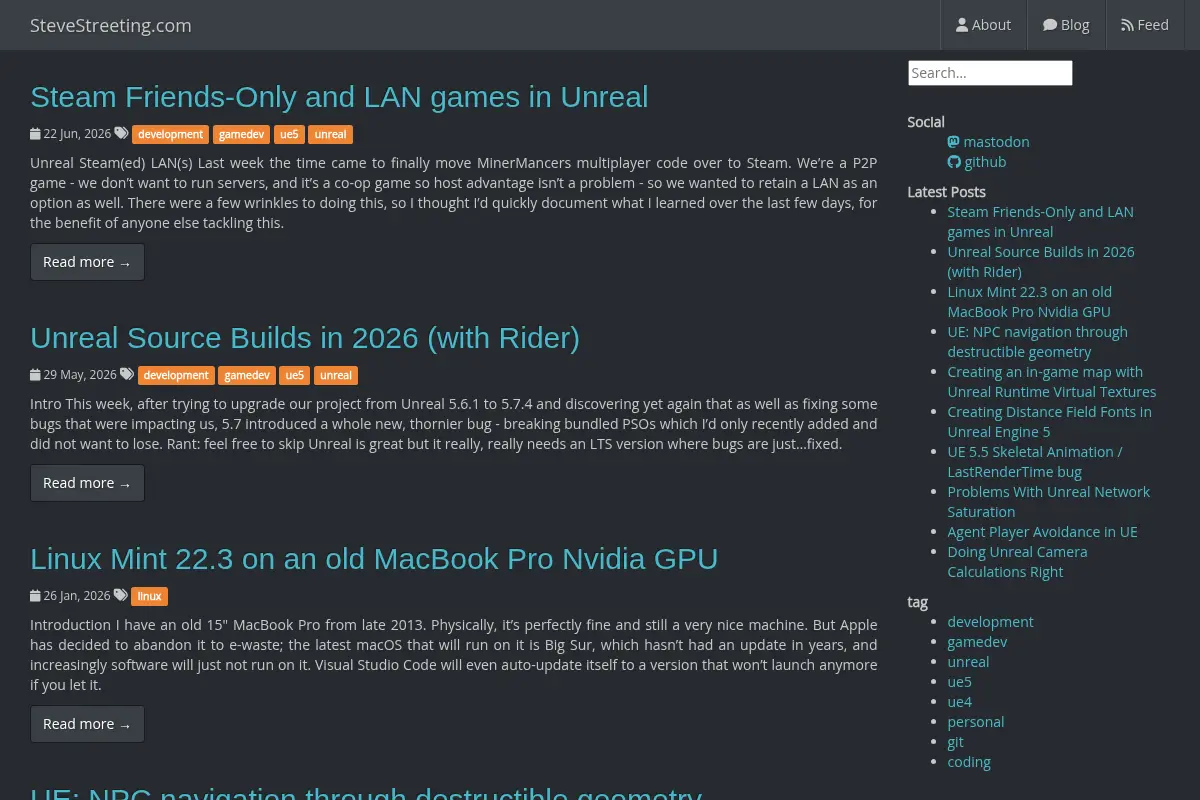Click calendar icon beside 29 May, 2026
The image size is (1200, 800).
click(35, 375)
